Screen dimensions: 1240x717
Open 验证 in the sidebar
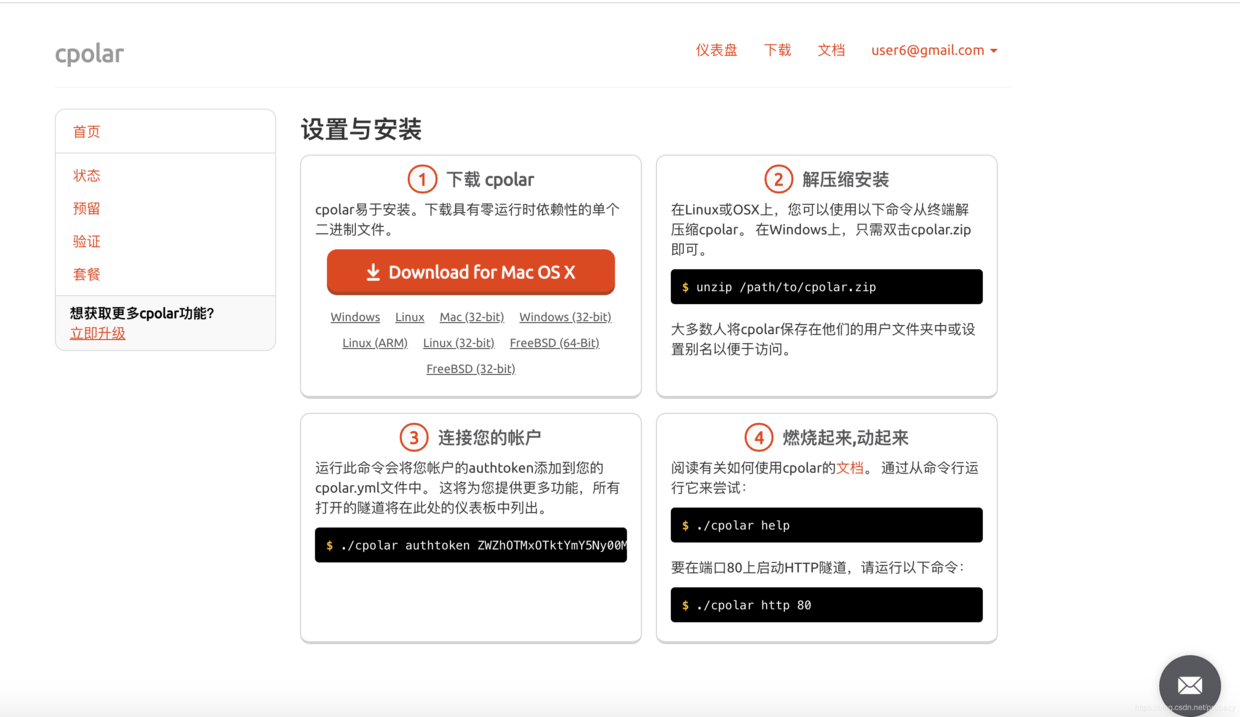point(86,241)
